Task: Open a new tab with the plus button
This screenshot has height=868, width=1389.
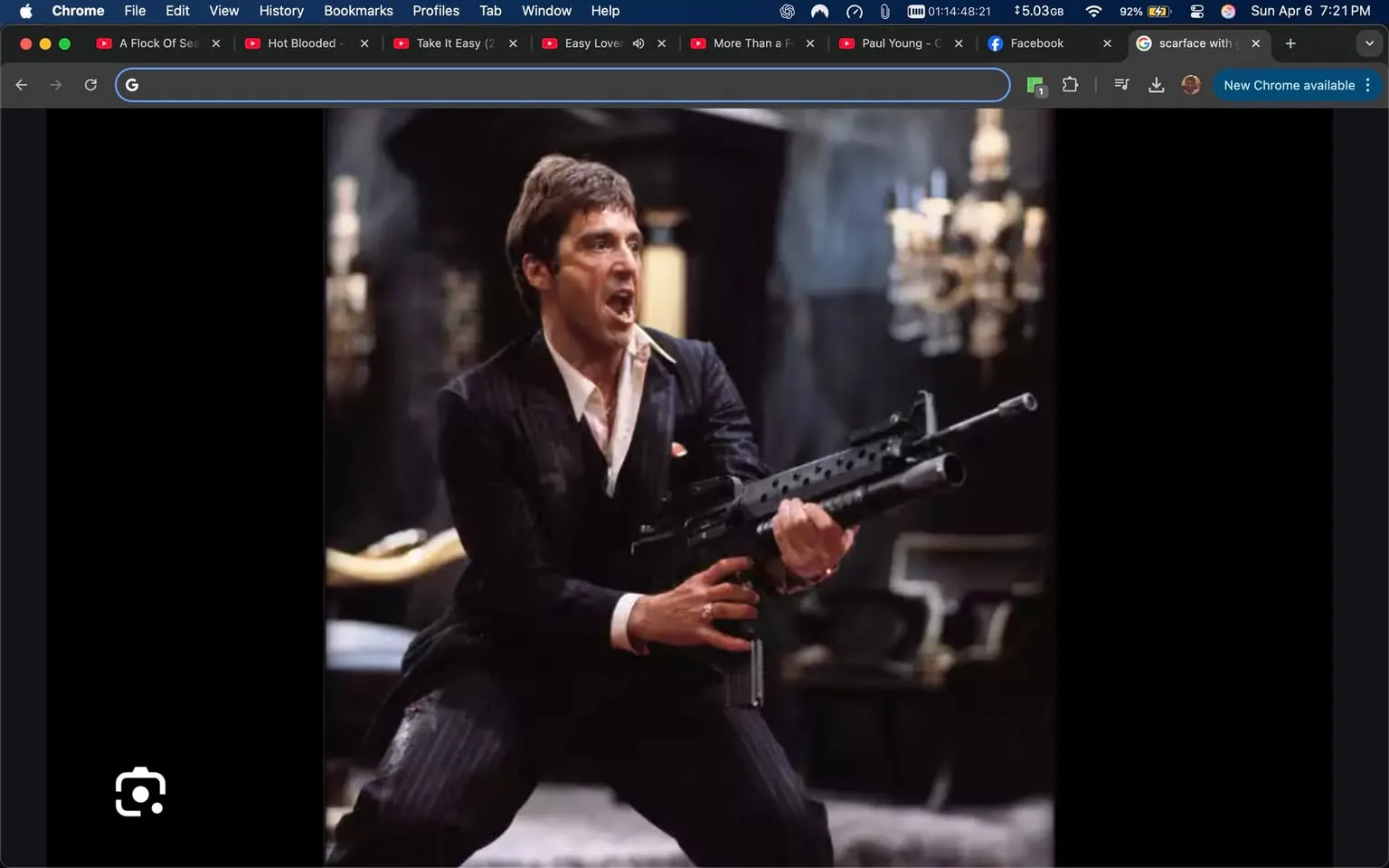Action: (1290, 42)
